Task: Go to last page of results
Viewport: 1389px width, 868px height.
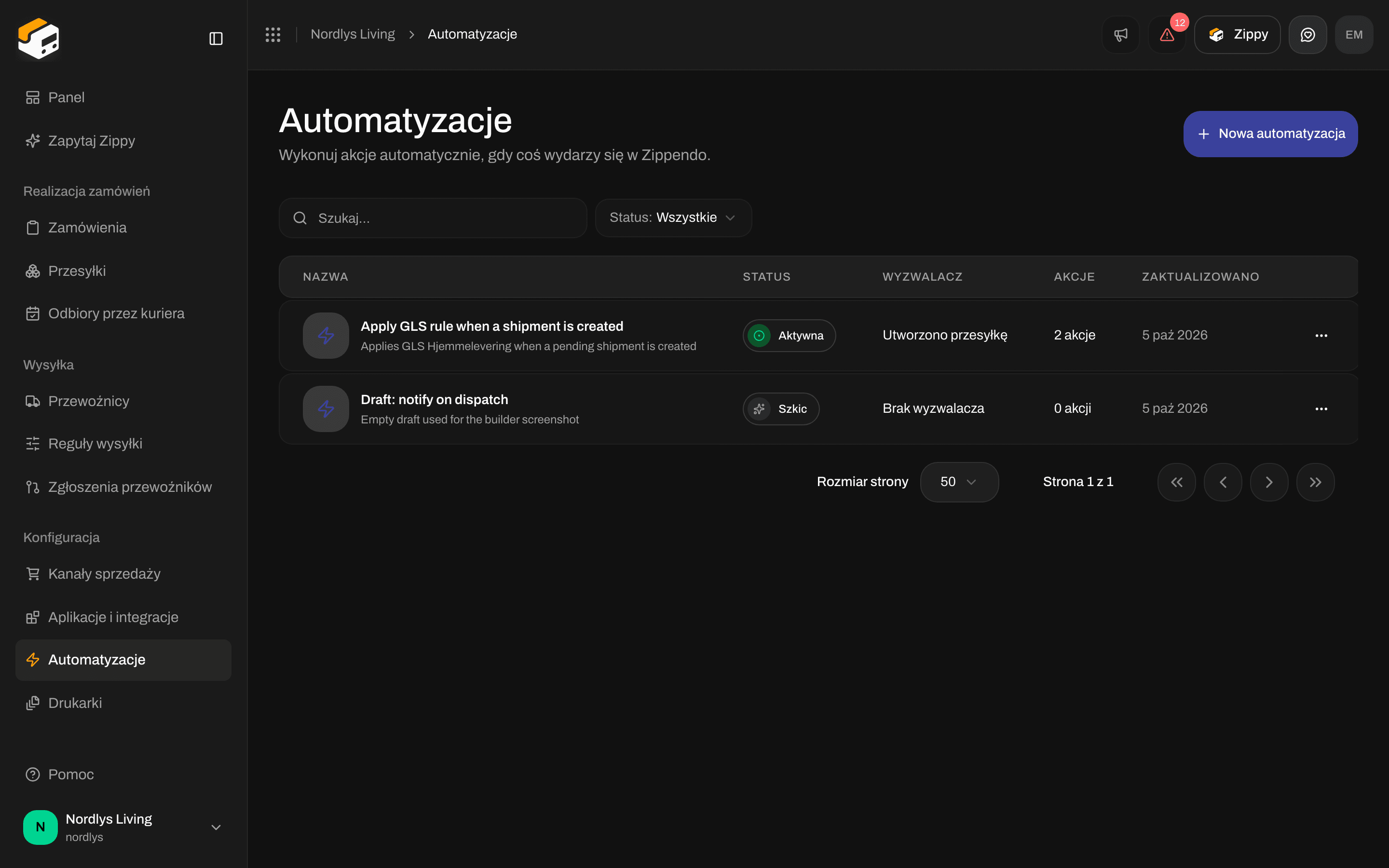Action: [x=1316, y=482]
